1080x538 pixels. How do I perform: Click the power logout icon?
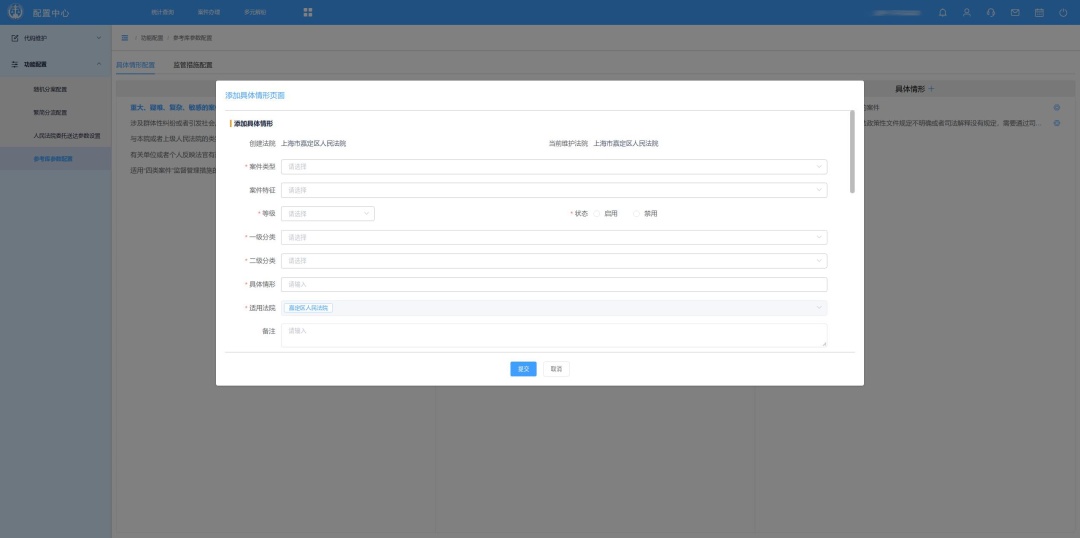pos(1063,12)
